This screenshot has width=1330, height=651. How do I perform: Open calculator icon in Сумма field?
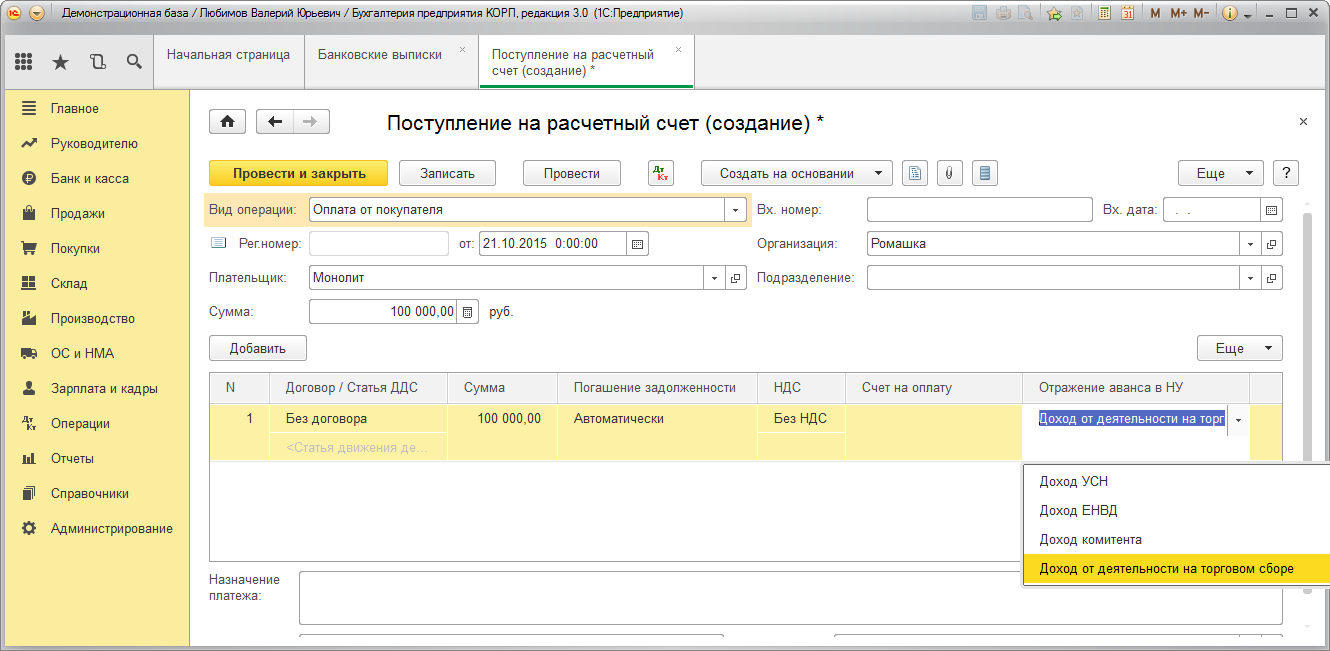[x=468, y=312]
